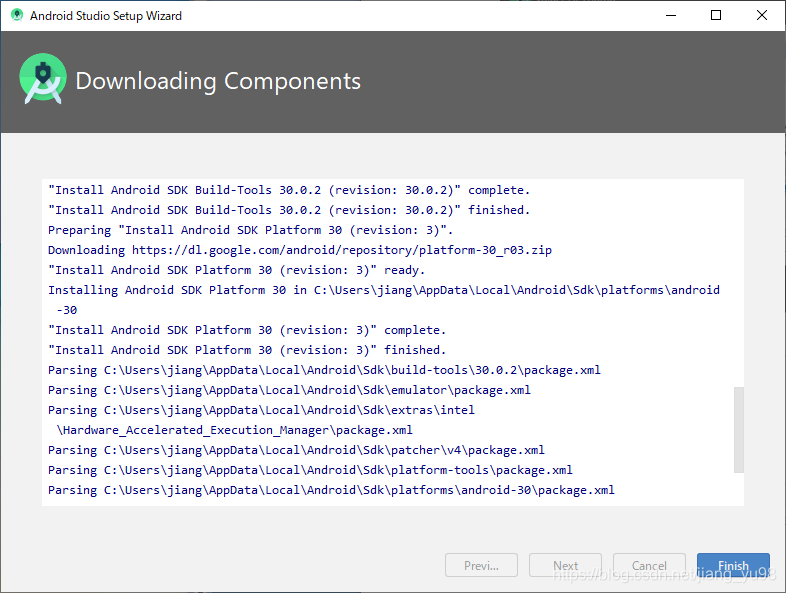Click the Parsing extras\intel line

click(x=261, y=411)
